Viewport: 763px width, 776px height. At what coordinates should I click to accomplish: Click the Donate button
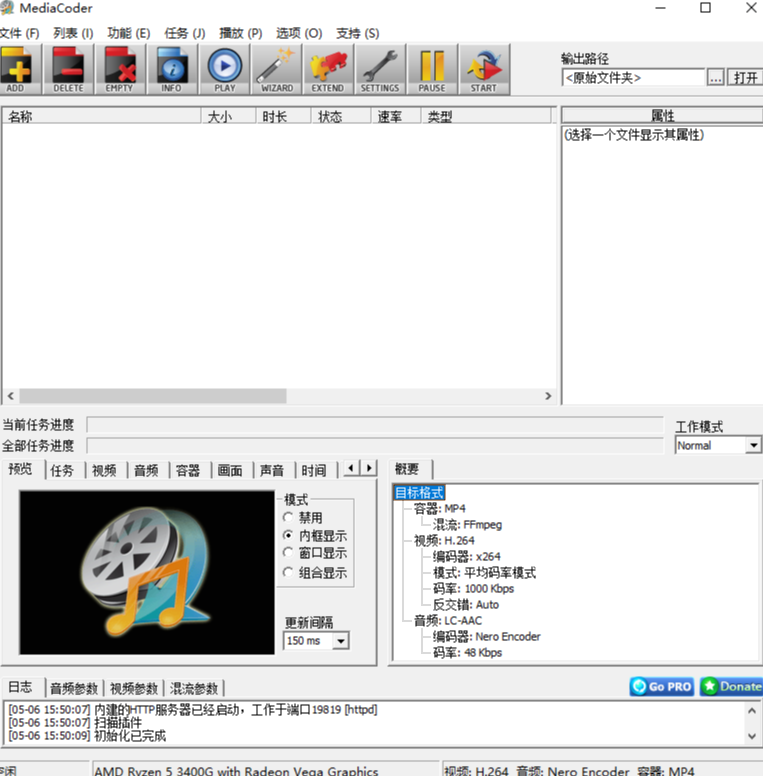[731, 686]
